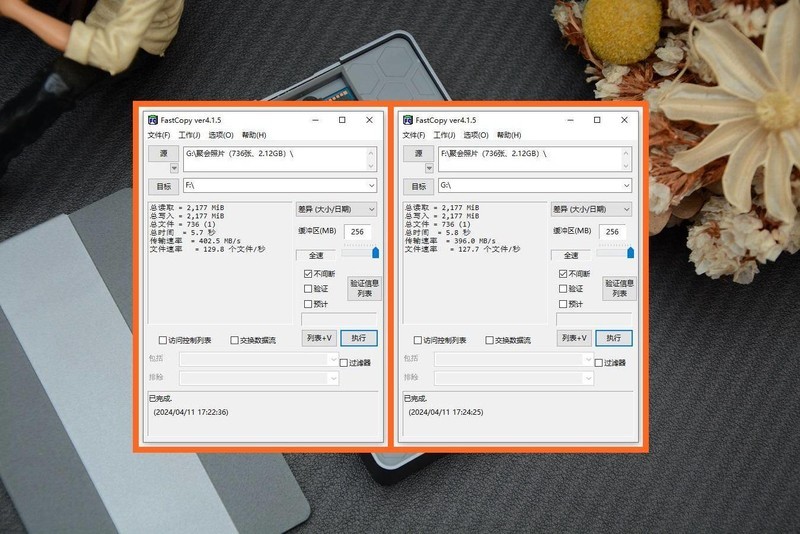Click 列表+V button in left window
The height and width of the screenshot is (534, 800).
tap(319, 338)
